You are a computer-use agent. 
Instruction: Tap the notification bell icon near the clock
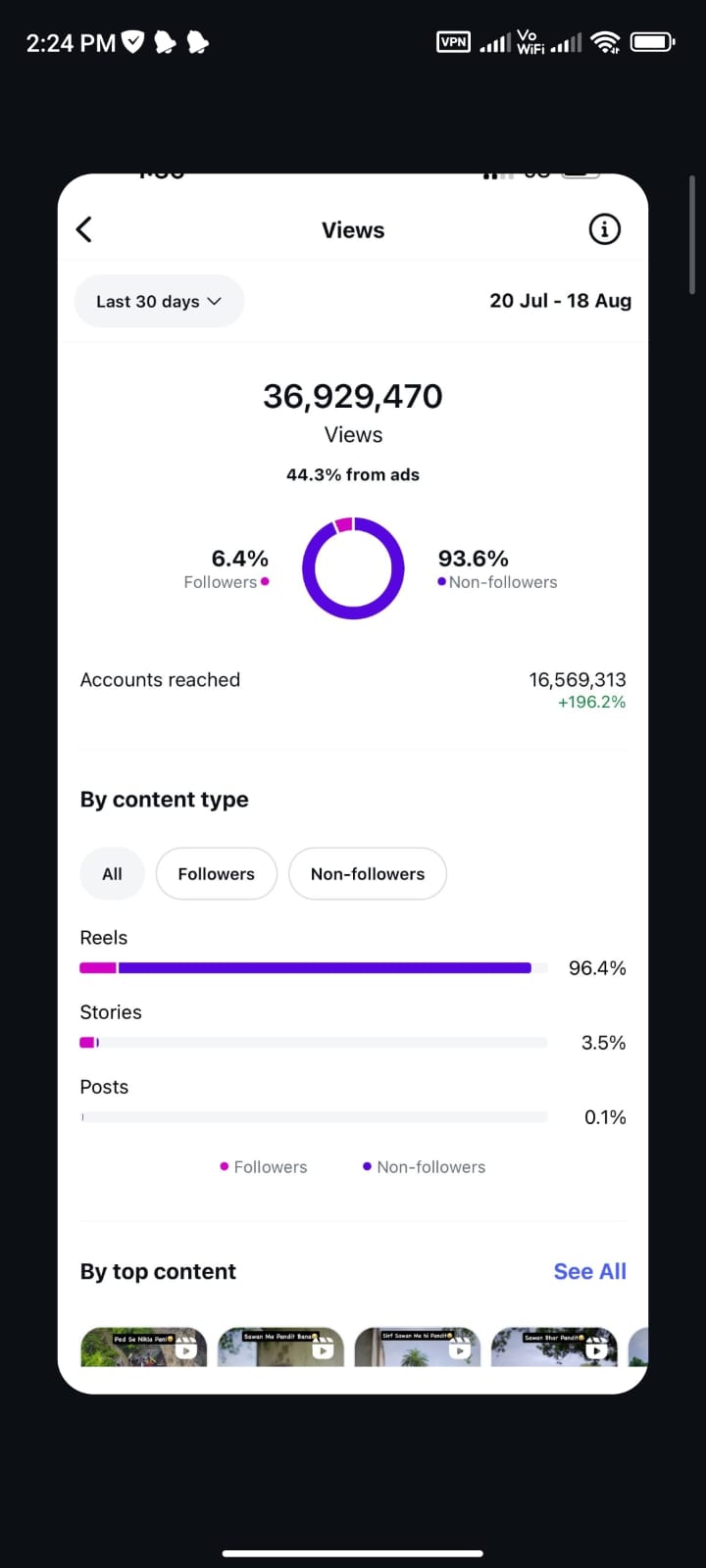[x=164, y=42]
